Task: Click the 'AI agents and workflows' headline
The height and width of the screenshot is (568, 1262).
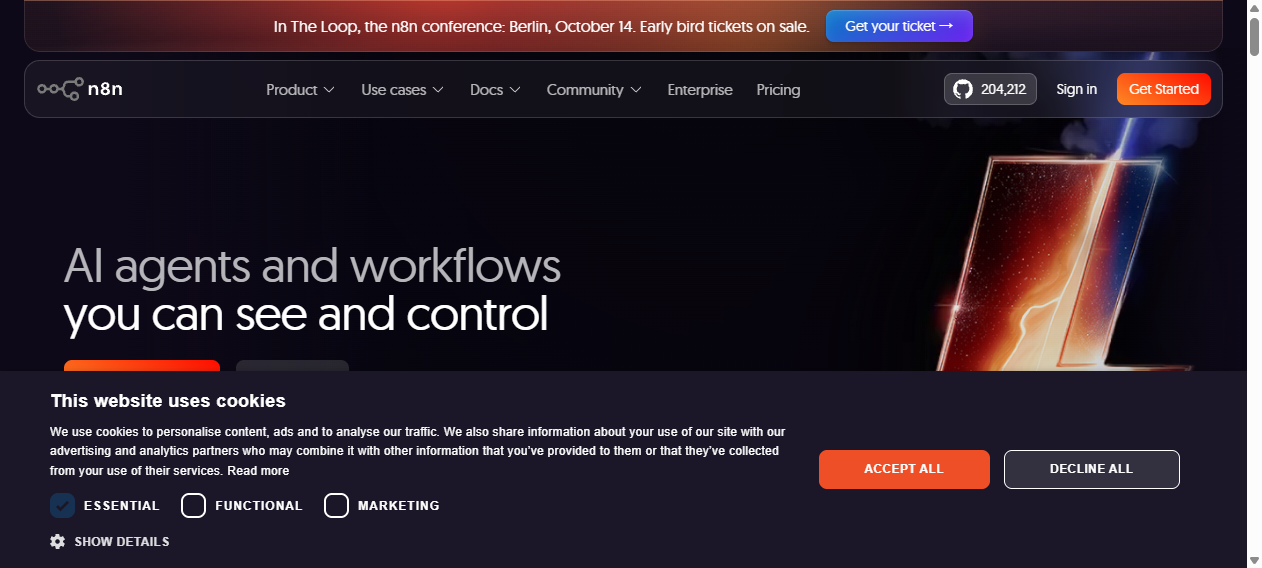Action: 312,266
